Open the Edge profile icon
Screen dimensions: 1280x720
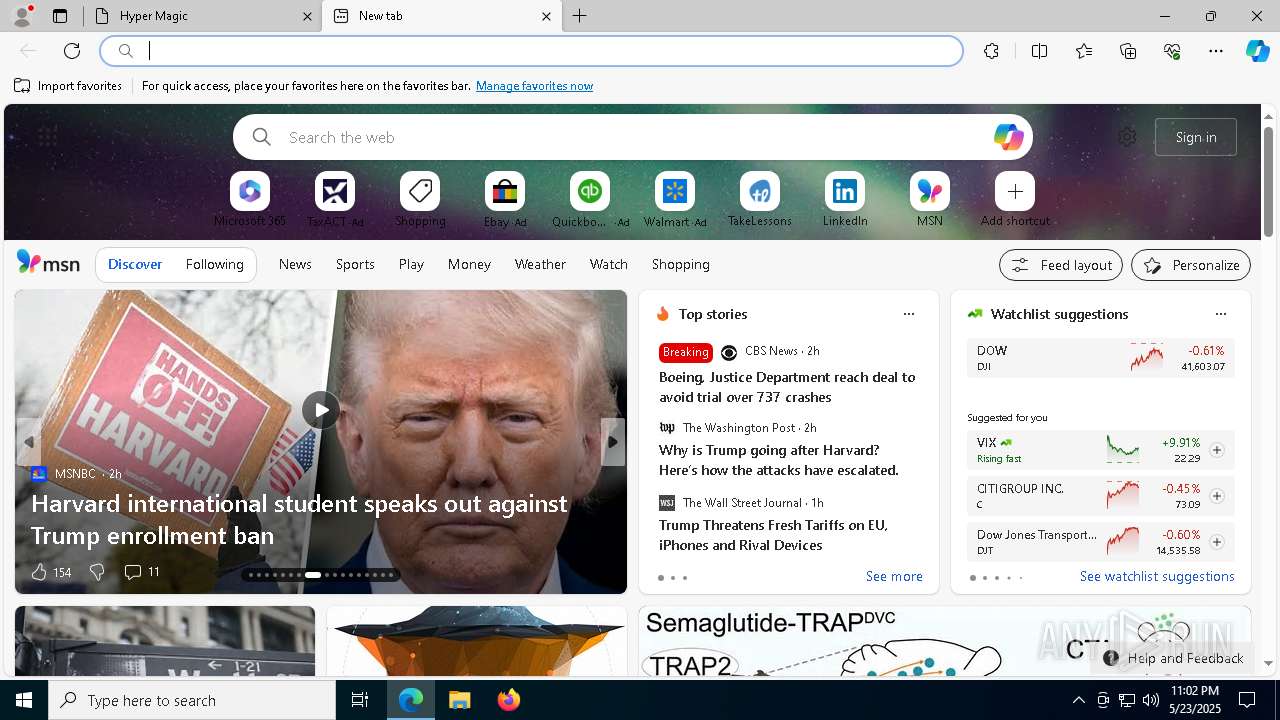22,16
